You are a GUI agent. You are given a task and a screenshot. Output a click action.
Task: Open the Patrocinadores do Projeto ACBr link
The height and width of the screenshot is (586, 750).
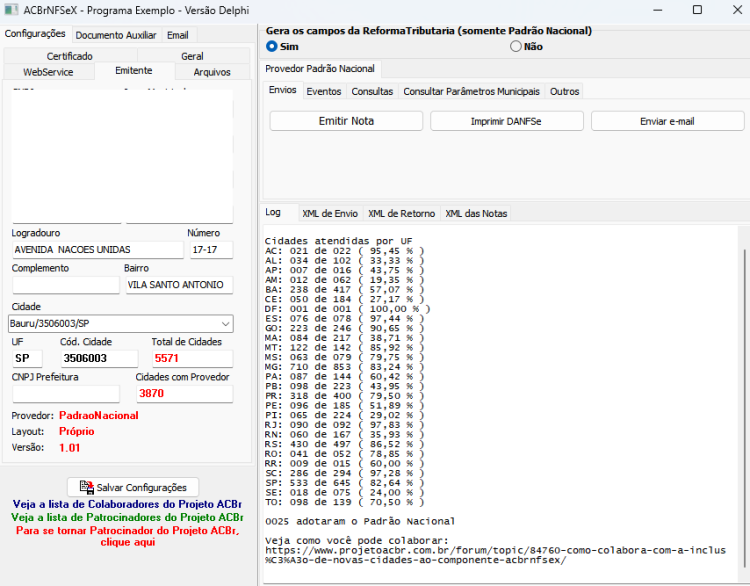[127, 517]
